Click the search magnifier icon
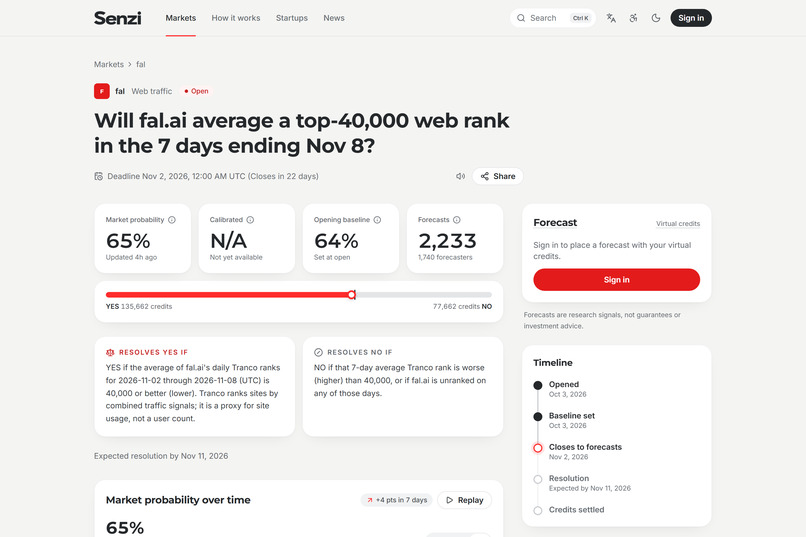This screenshot has width=806, height=537. (521, 18)
